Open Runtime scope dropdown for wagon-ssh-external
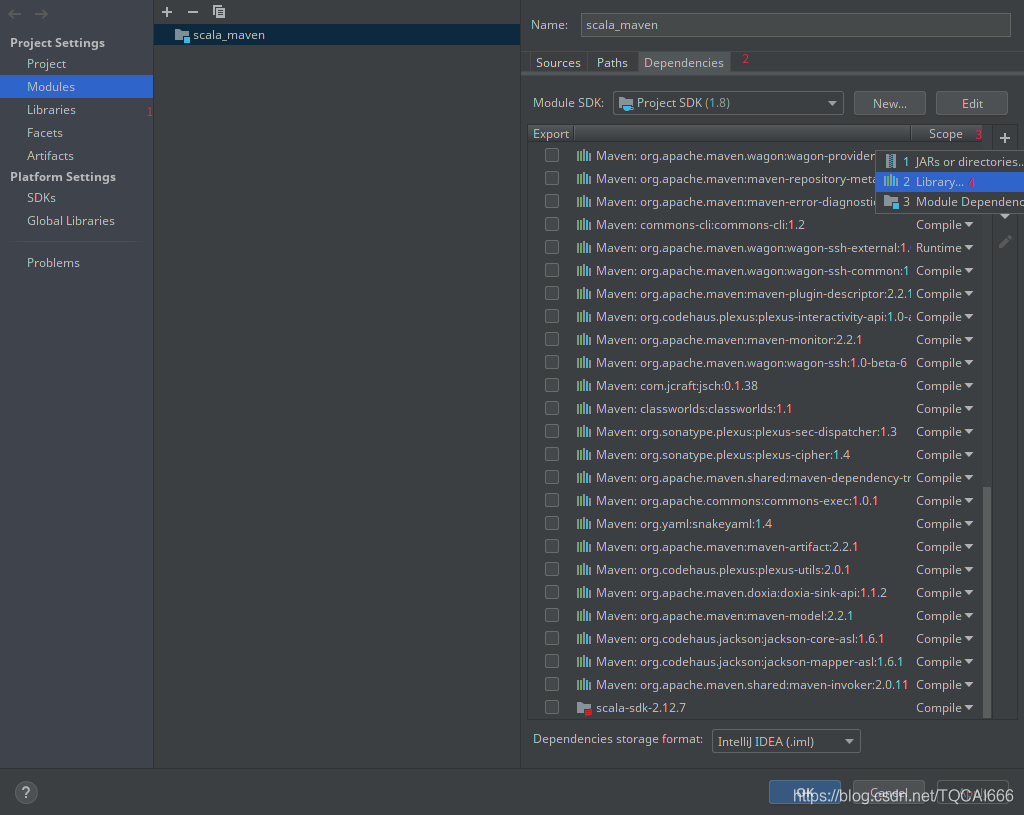 (x=944, y=248)
